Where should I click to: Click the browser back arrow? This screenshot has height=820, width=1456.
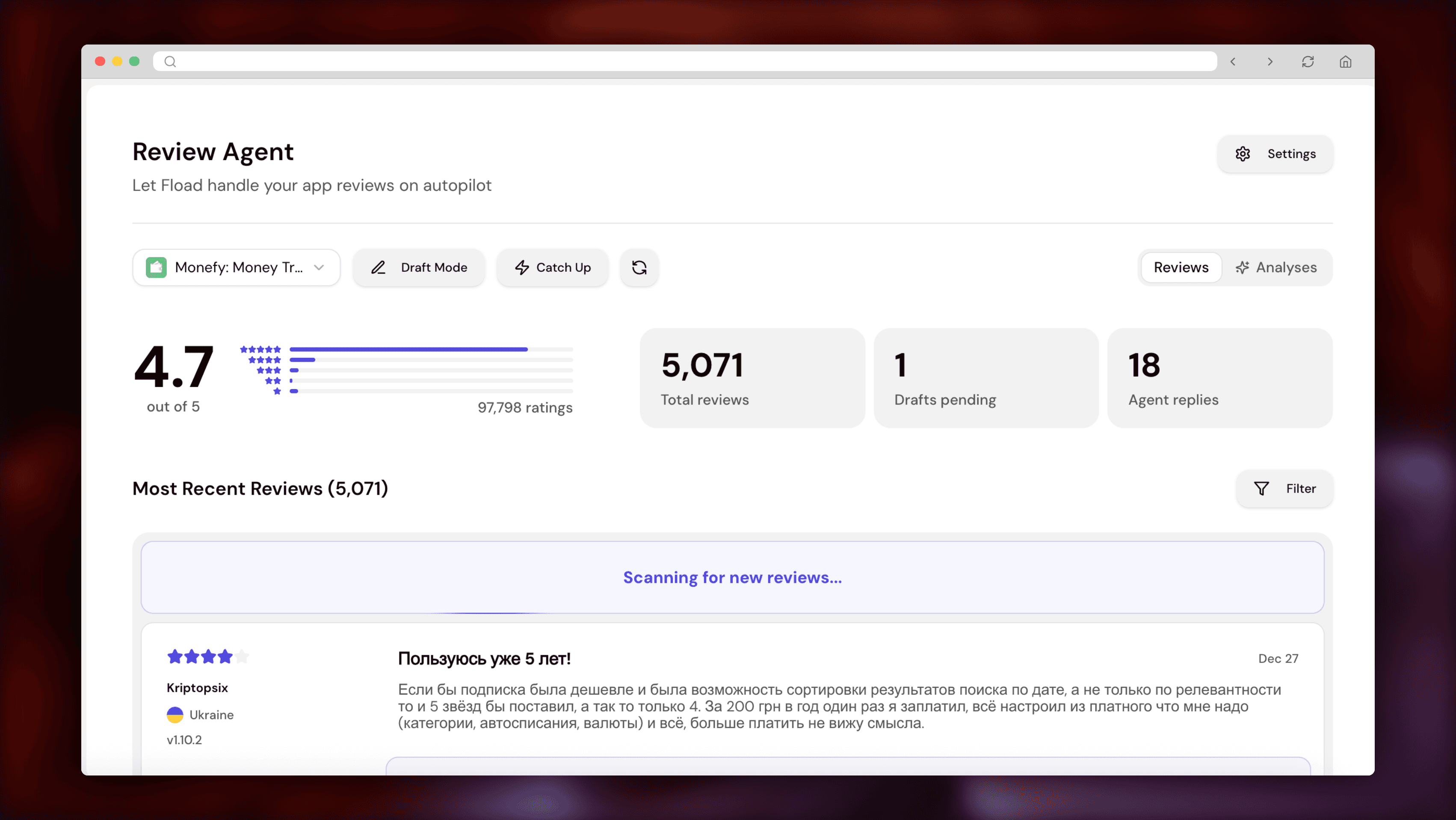point(1233,62)
